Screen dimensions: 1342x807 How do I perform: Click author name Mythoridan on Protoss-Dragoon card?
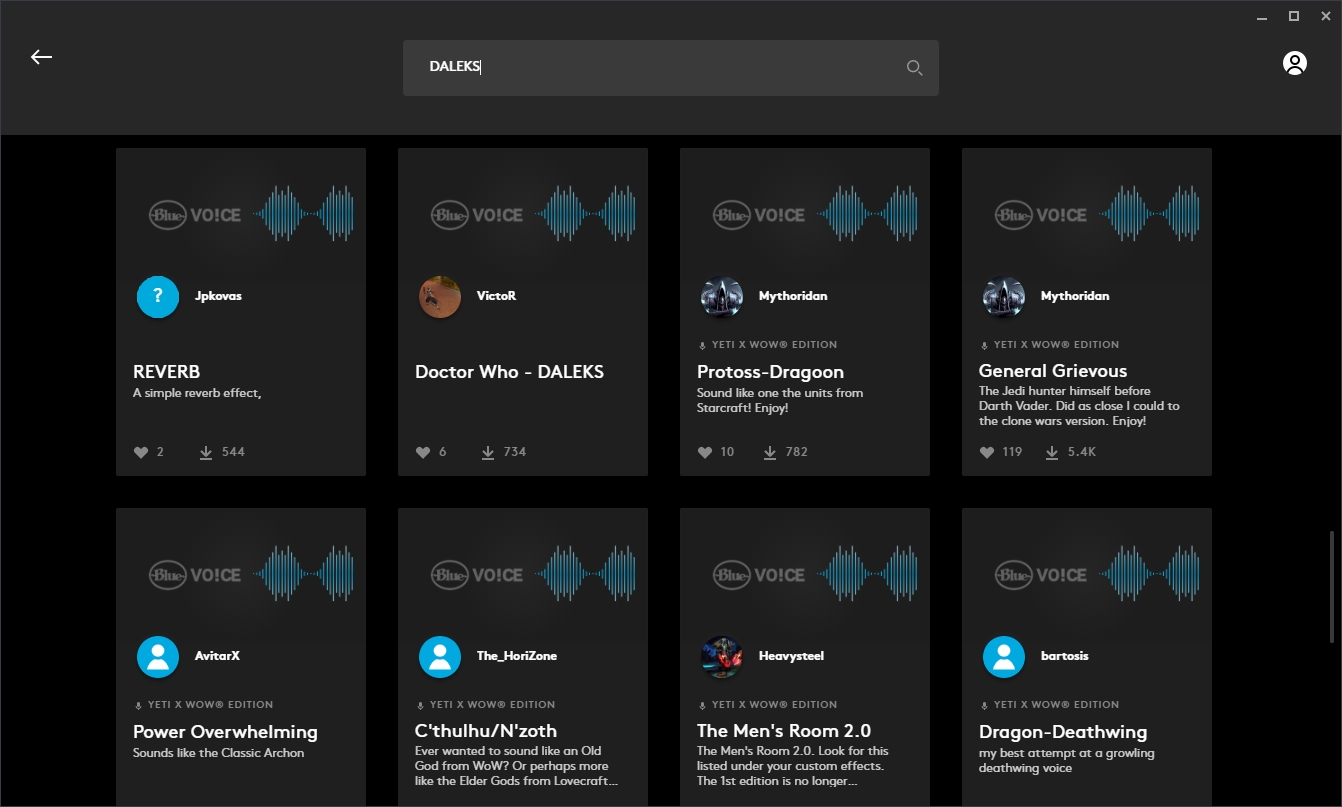[793, 296]
